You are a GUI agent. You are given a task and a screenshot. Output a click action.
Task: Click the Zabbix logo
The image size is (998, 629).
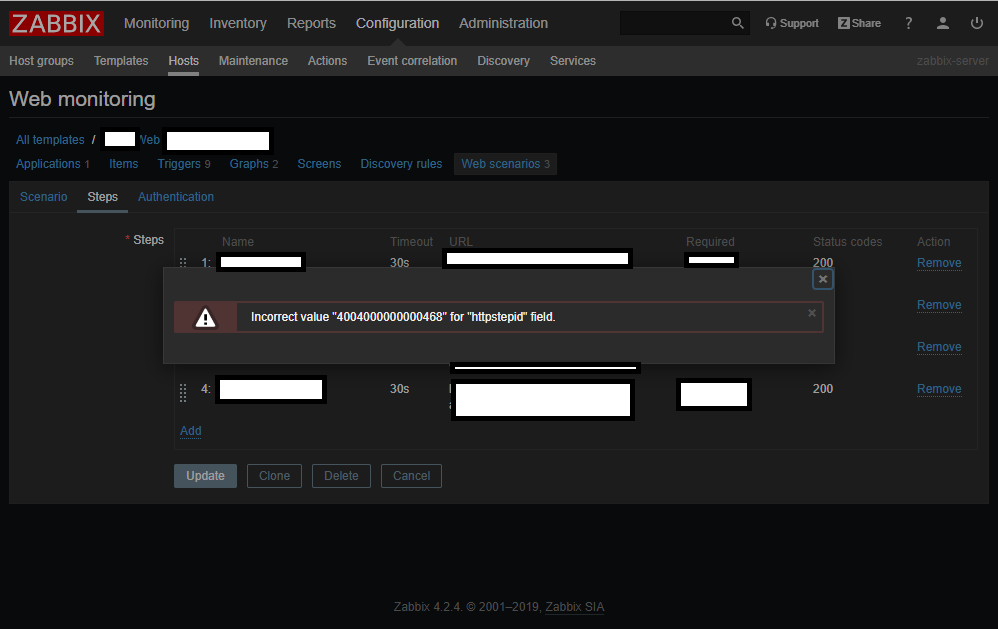(57, 24)
